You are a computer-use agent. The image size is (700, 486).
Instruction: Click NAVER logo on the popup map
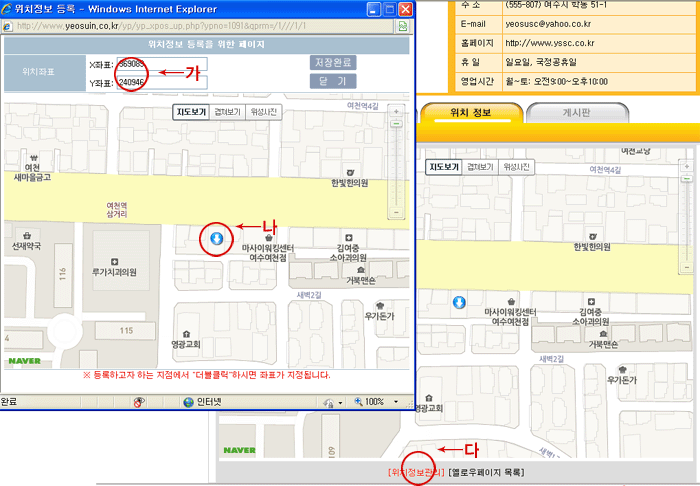pos(25,361)
